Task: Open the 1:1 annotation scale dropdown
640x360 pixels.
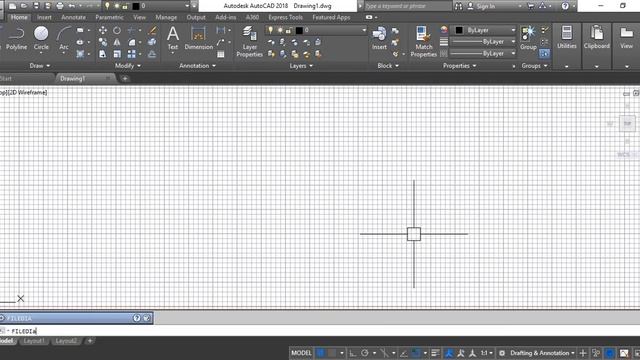Action: (487, 353)
